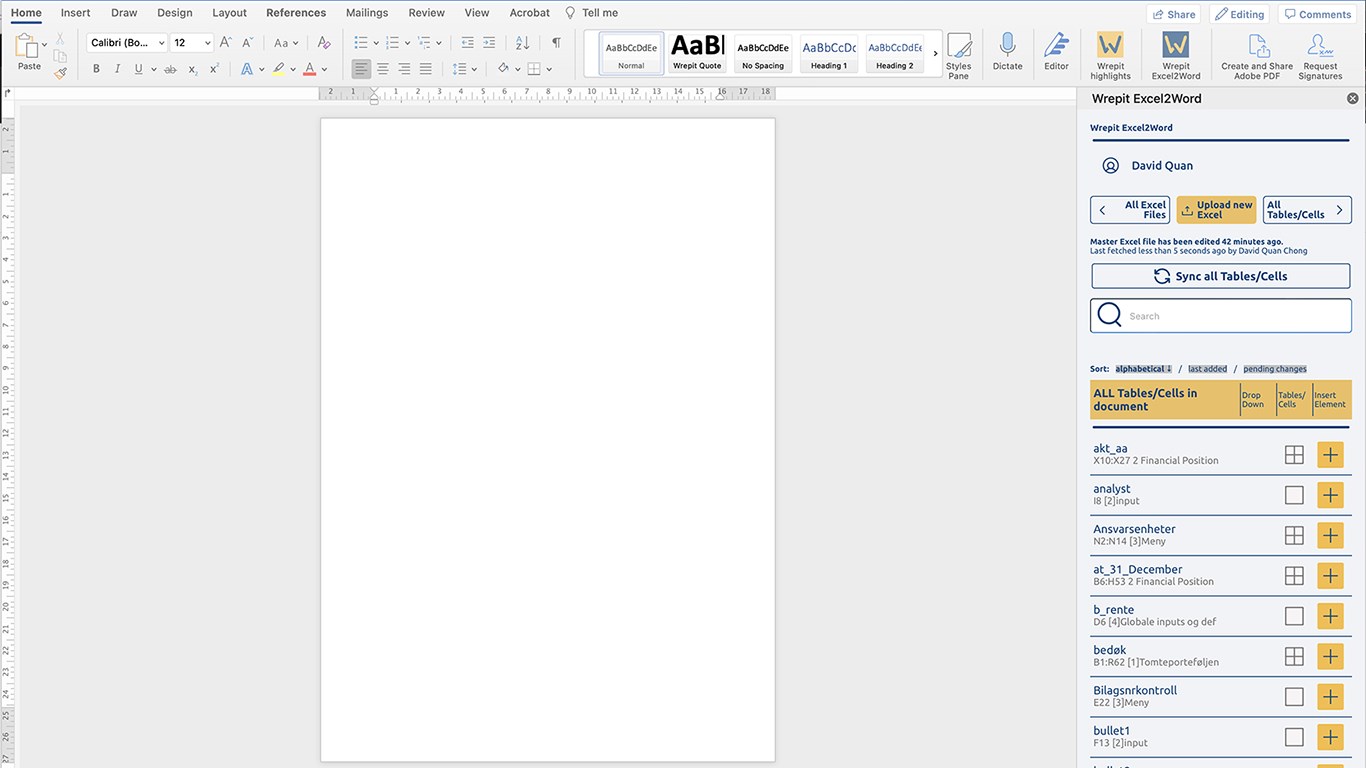Align text right
This screenshot has width=1366, height=768.
(x=404, y=69)
